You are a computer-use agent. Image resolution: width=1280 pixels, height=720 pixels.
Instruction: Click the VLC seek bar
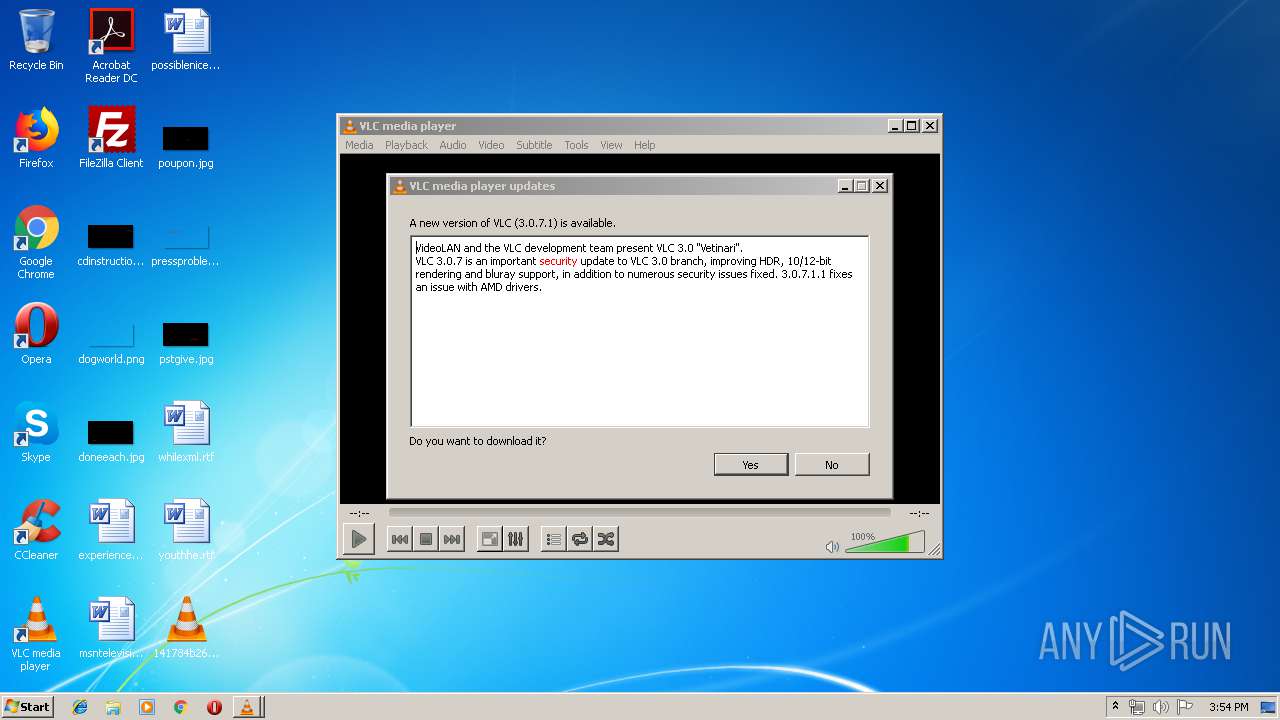pos(639,512)
